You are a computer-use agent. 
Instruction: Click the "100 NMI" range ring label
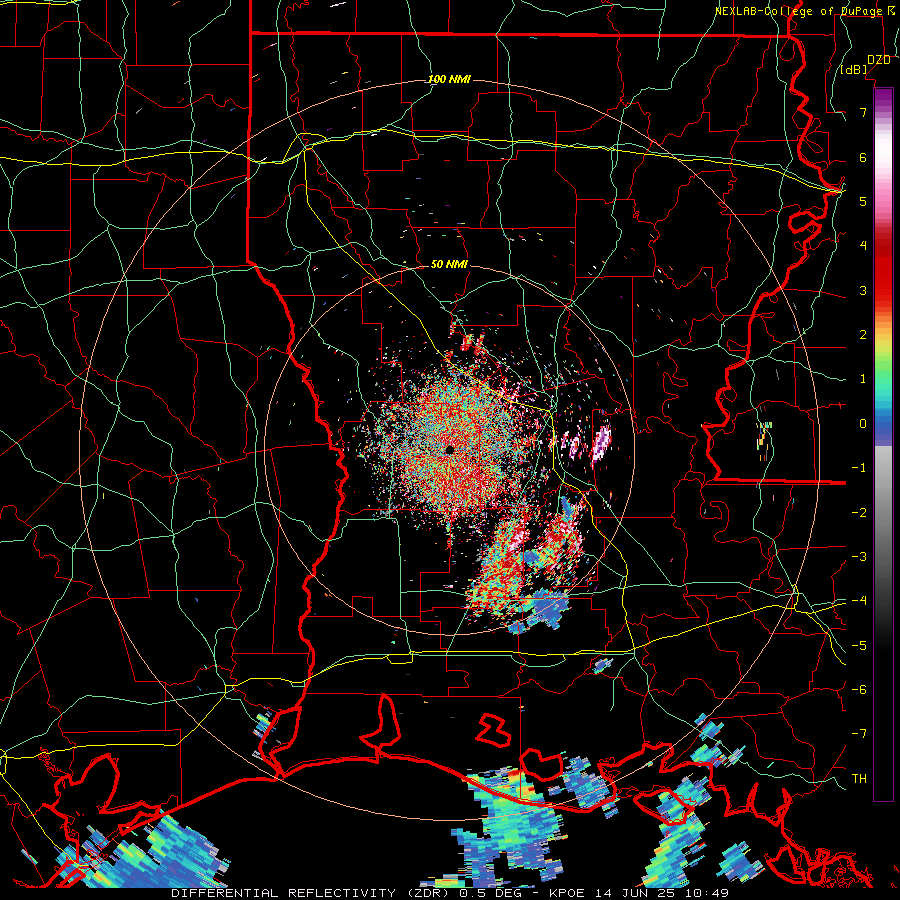point(449,79)
